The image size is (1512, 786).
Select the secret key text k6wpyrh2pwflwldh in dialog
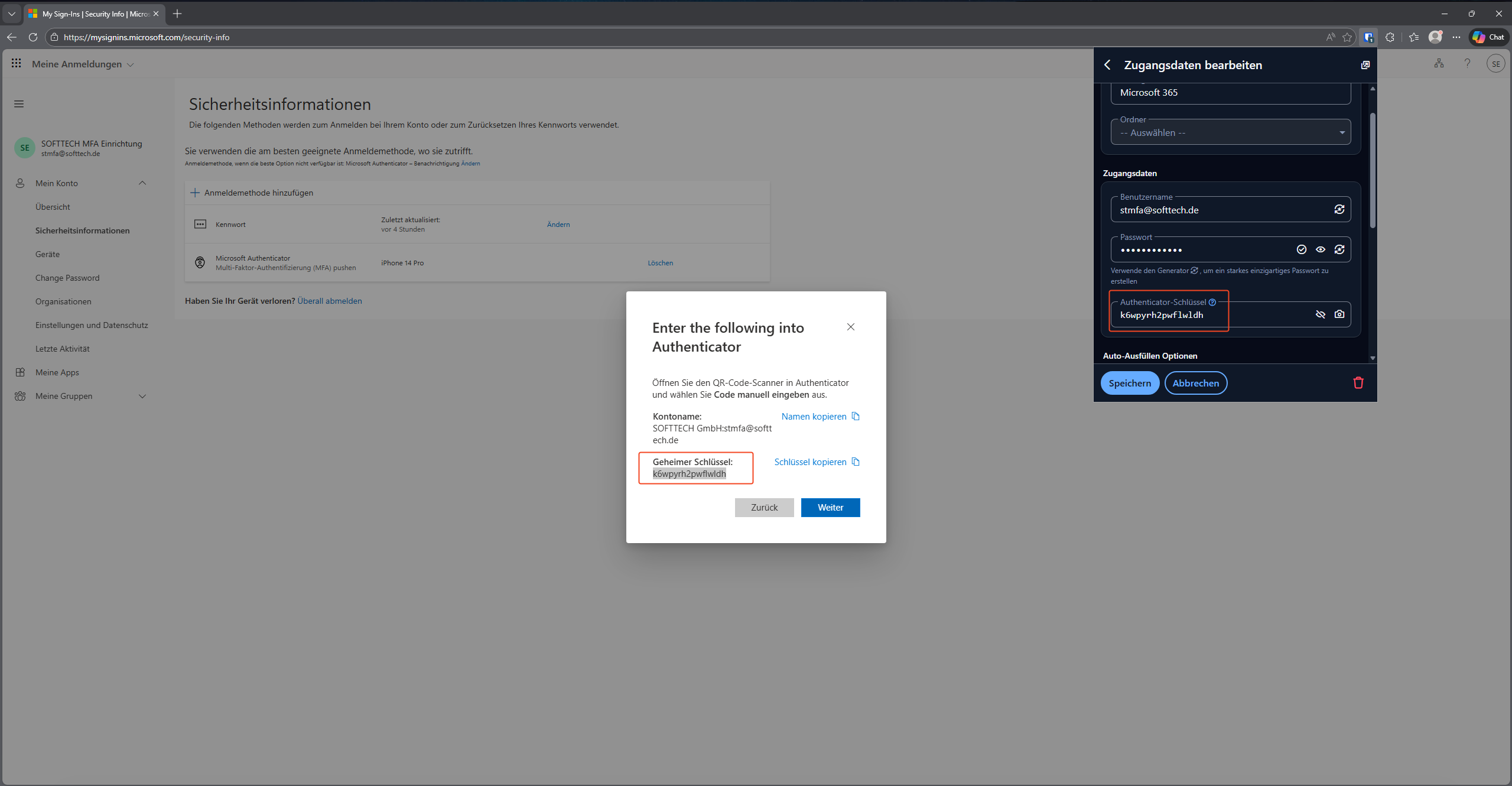click(x=690, y=474)
